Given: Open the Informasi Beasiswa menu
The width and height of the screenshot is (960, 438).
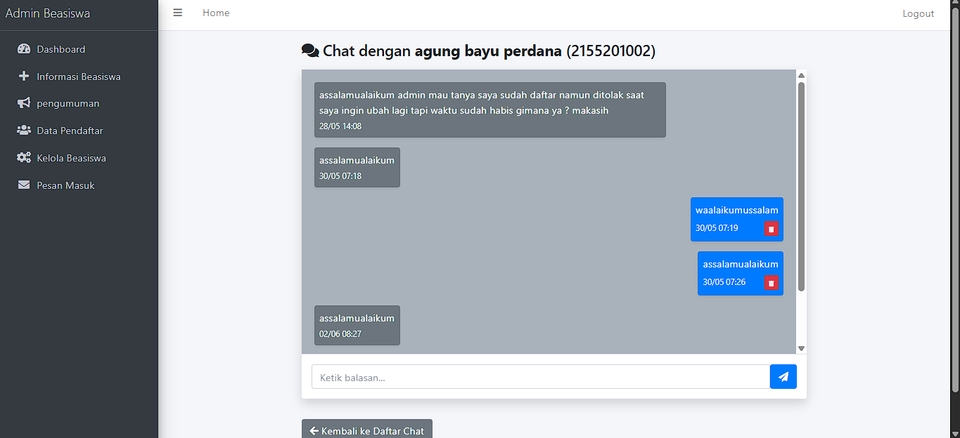Looking at the screenshot, I should (x=79, y=76).
